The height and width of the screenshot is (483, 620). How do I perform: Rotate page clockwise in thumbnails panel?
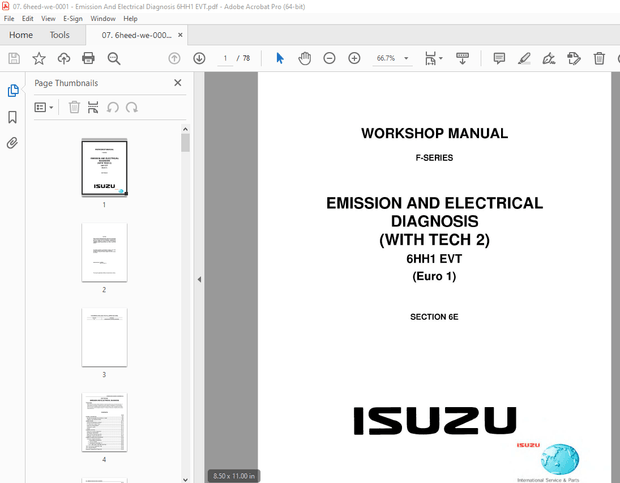point(132,107)
